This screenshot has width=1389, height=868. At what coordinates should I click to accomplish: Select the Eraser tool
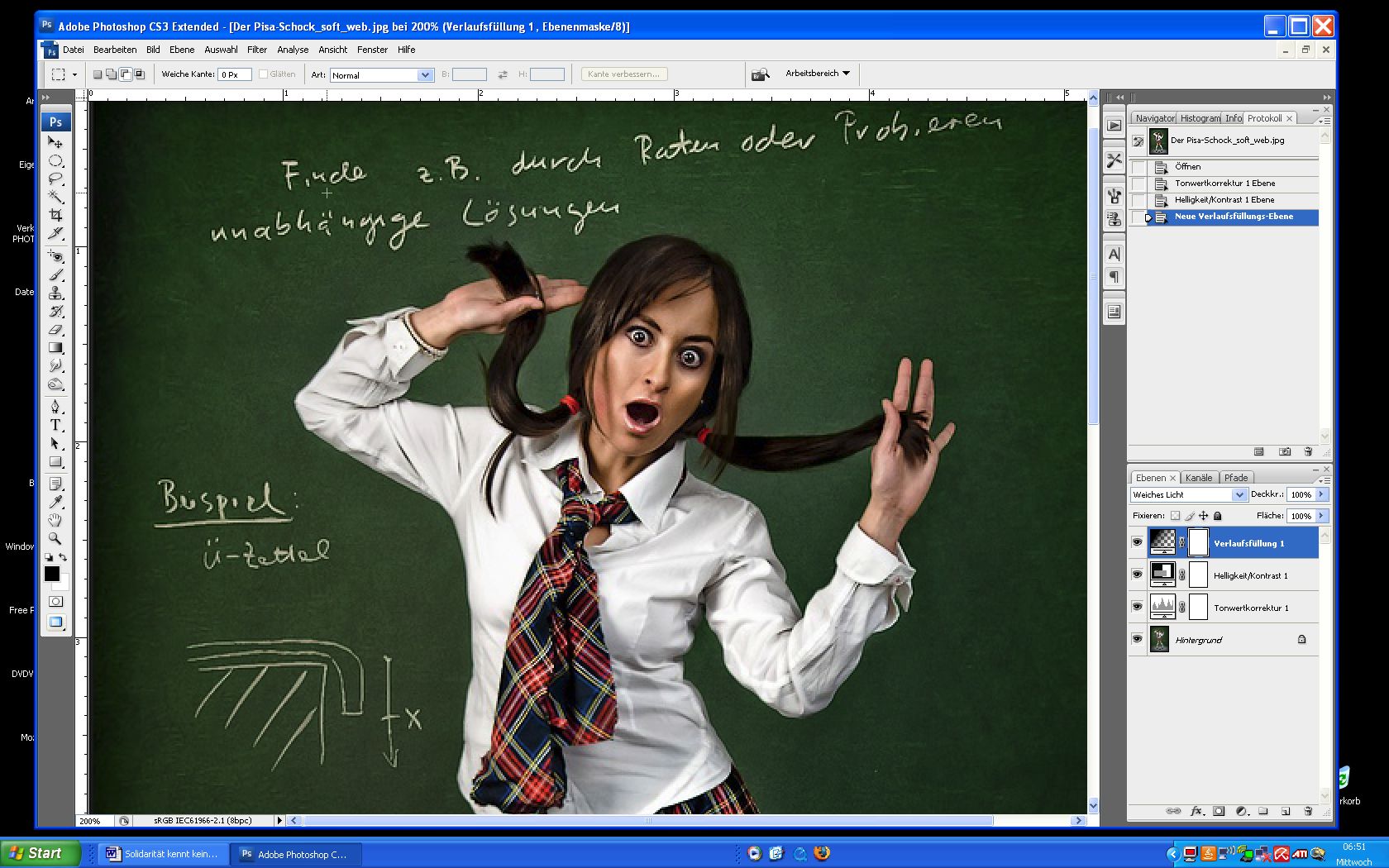55,329
